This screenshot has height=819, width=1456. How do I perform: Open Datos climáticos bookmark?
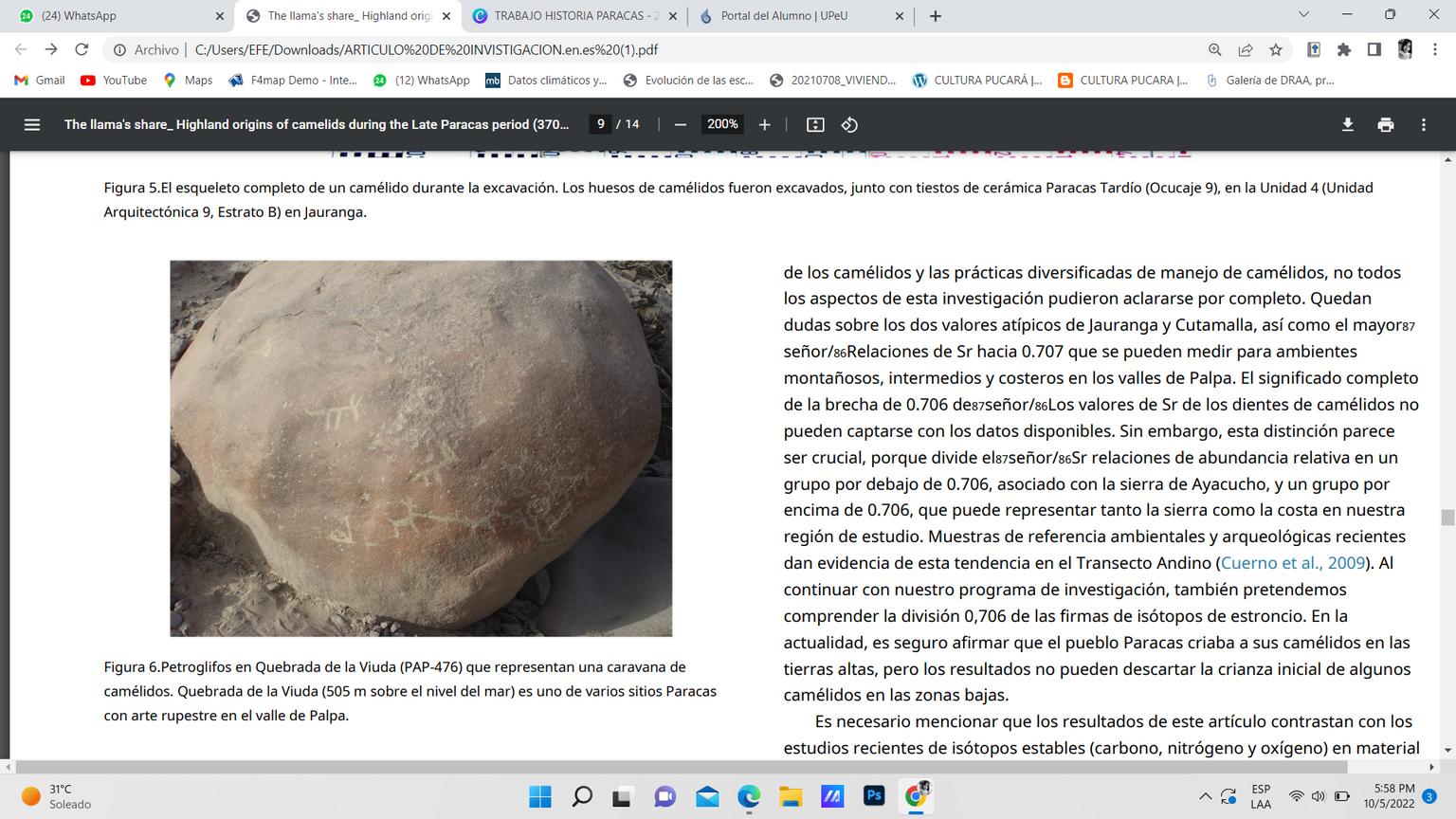pyautogui.click(x=546, y=81)
